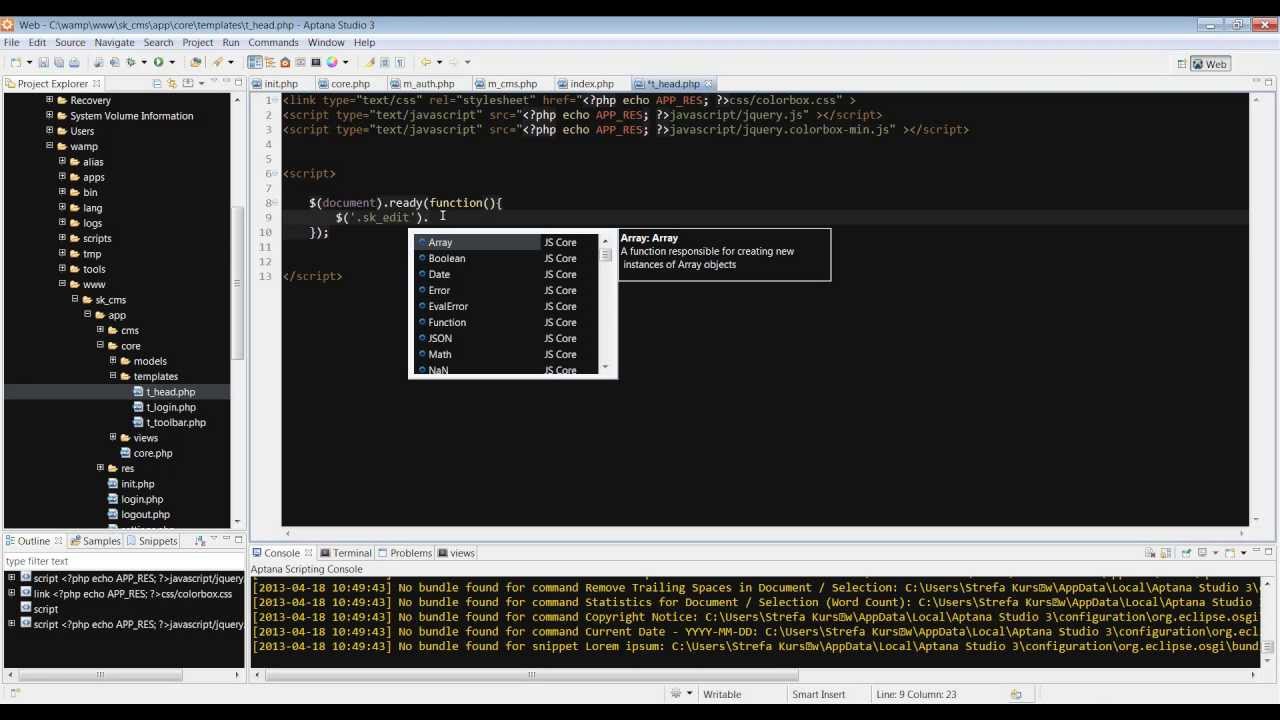The image size is (1280, 720).
Task: Switch to index.php editor tab
Action: pos(592,84)
